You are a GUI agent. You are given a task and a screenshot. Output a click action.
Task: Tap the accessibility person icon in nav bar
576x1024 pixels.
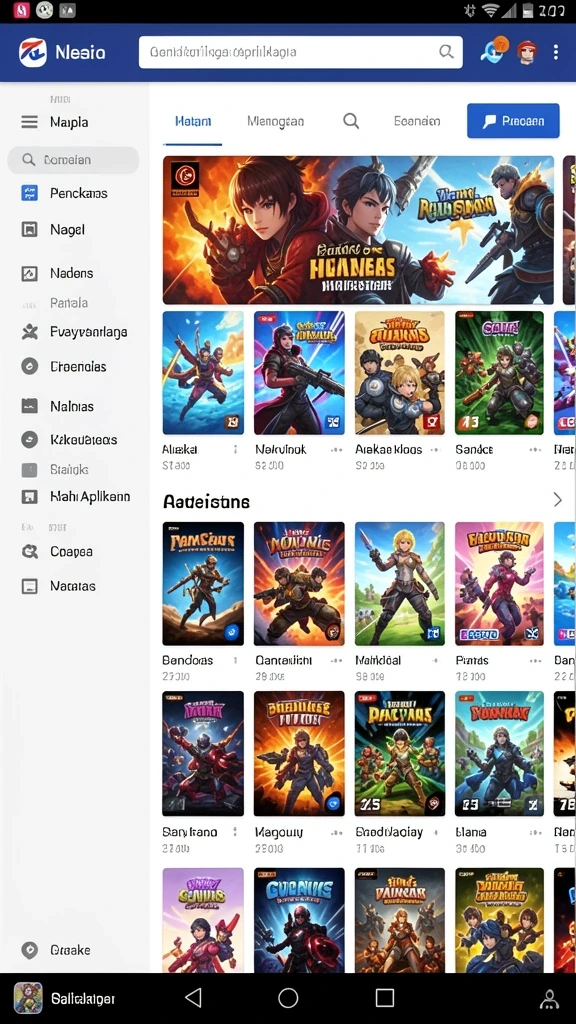[x=550, y=999]
